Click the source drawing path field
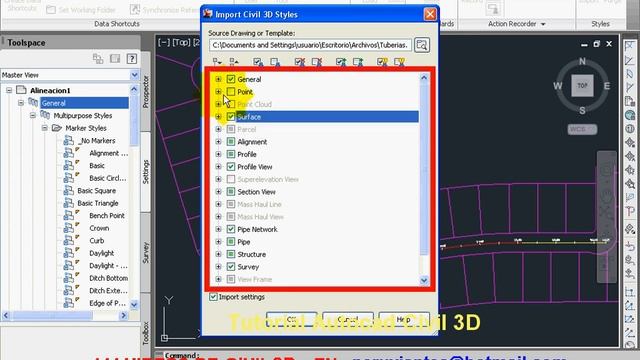 point(310,45)
